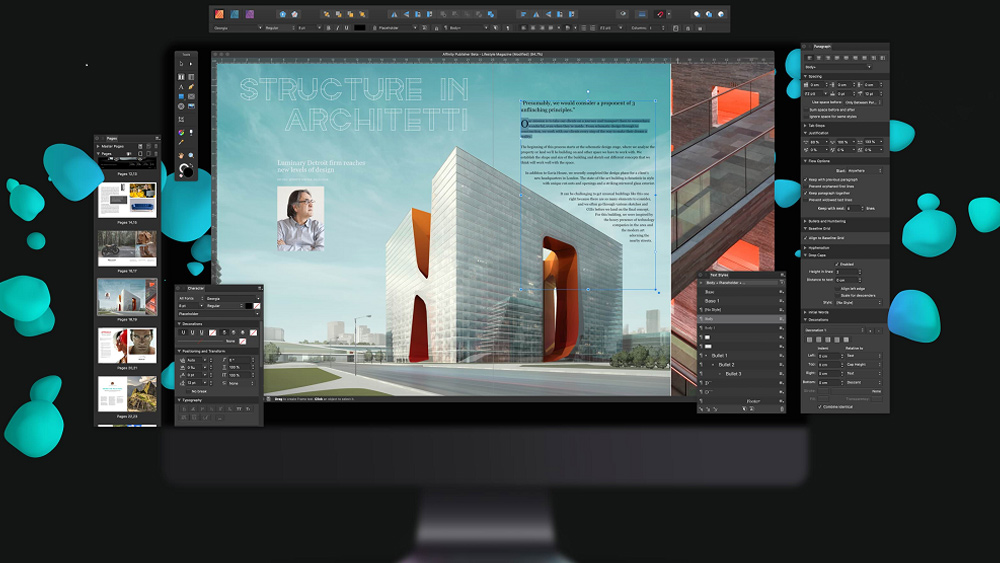Select the Vector Crop tool
The image size is (1000, 563).
(181, 119)
